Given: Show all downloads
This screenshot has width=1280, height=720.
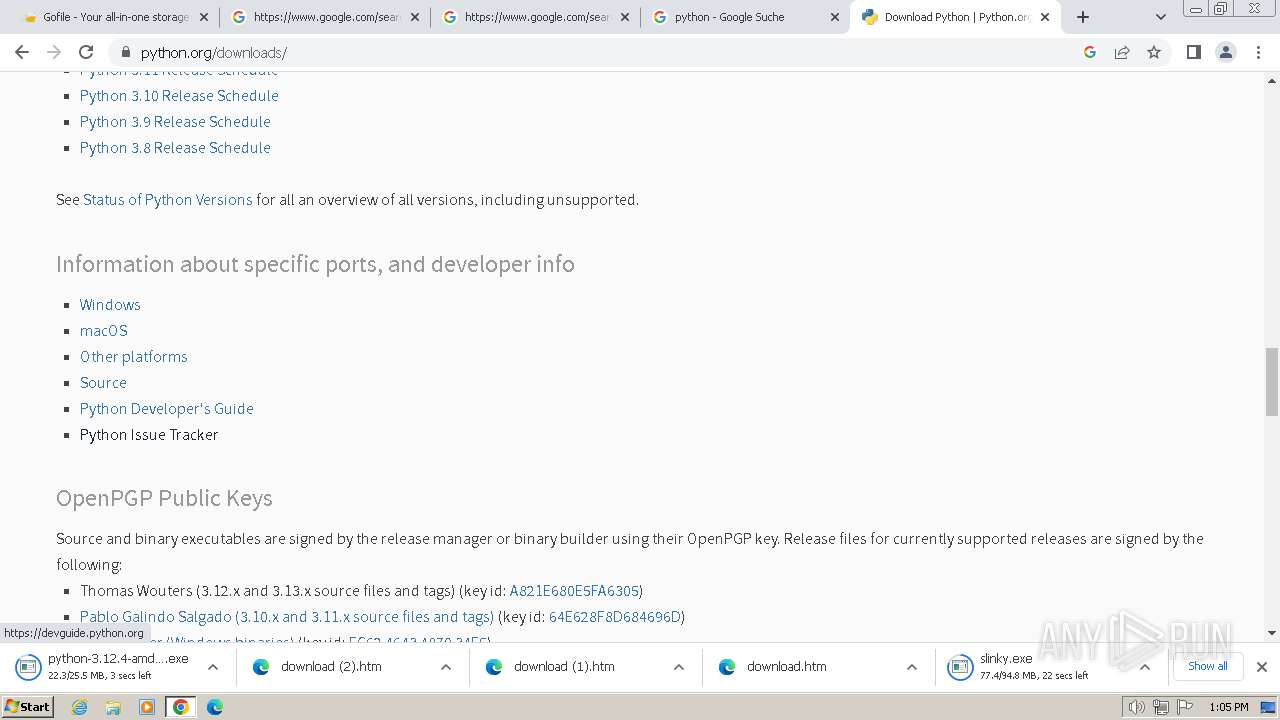Looking at the screenshot, I should pyautogui.click(x=1207, y=666).
